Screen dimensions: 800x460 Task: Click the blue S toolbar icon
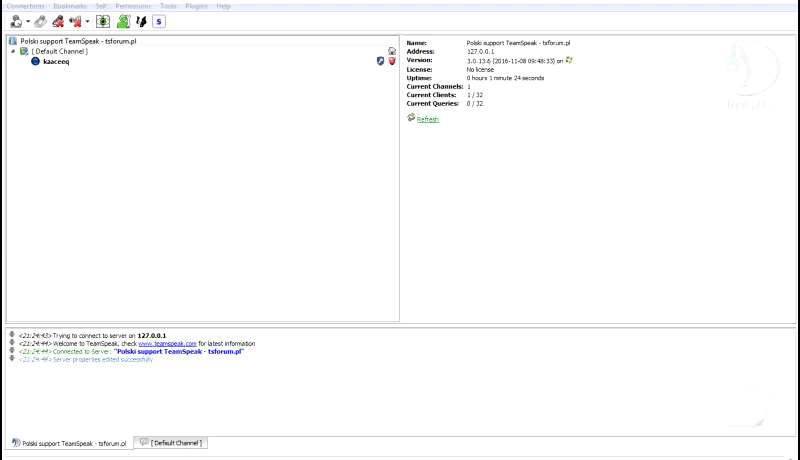coord(159,21)
